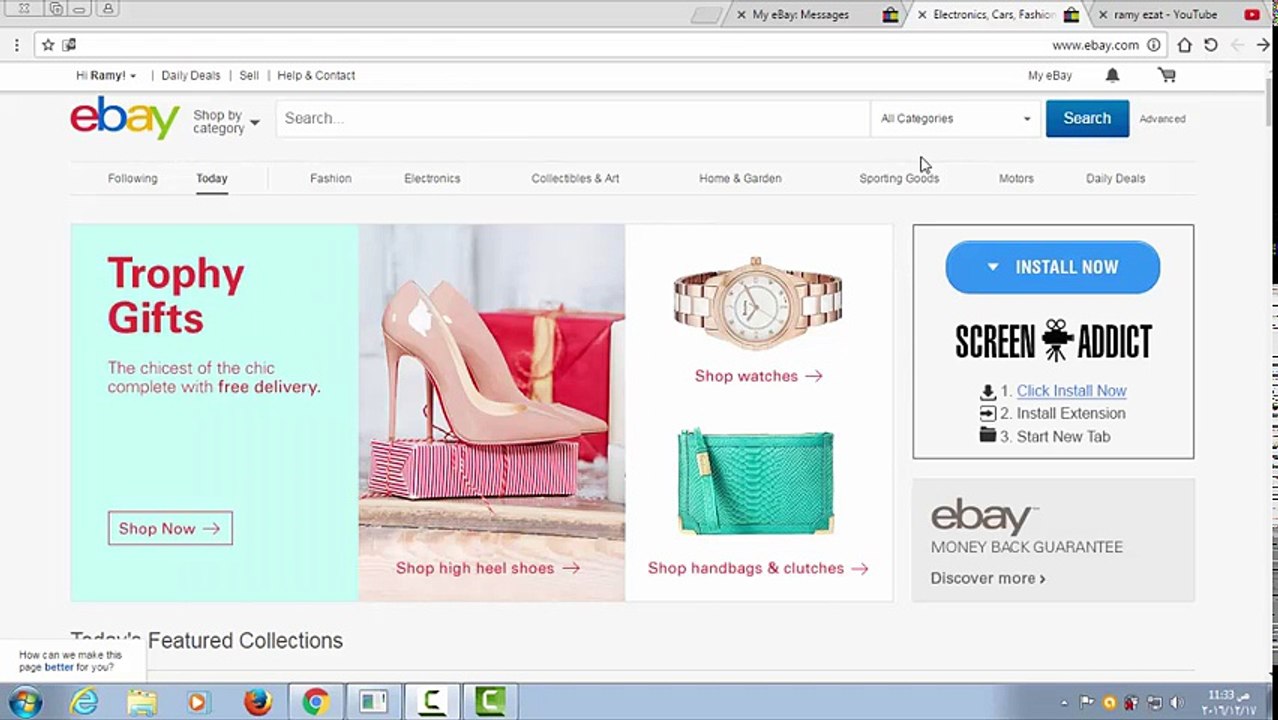Open the Collectibles & Art category
1278x720 pixels.
575,178
